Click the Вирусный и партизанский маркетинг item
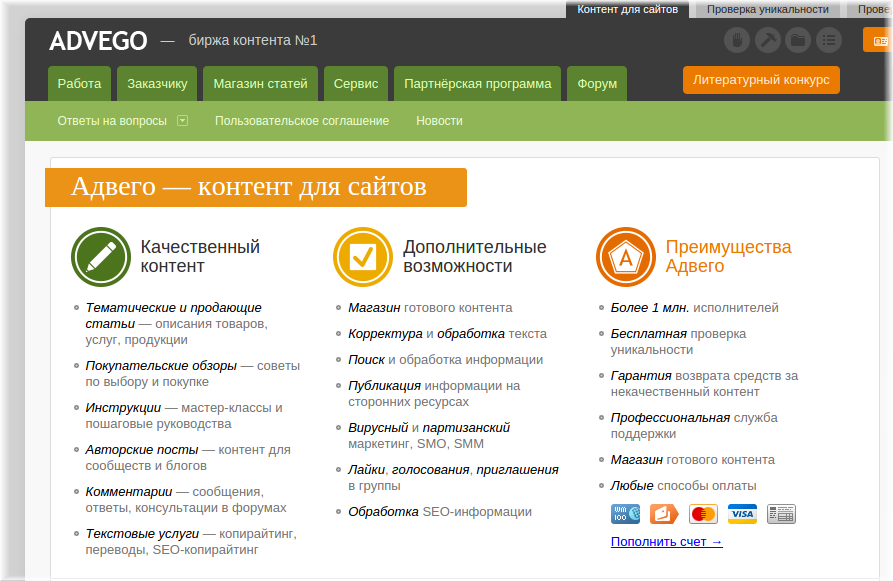Viewport: 893px width, 581px height. [429, 436]
